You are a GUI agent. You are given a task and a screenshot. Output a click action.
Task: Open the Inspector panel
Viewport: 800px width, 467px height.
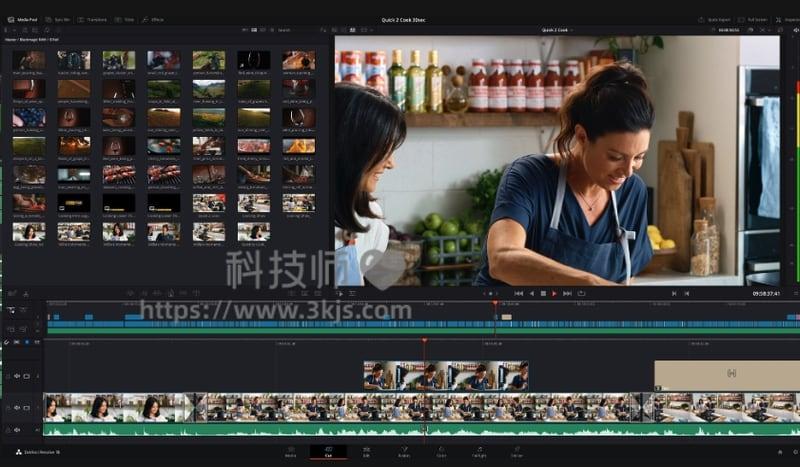click(787, 19)
